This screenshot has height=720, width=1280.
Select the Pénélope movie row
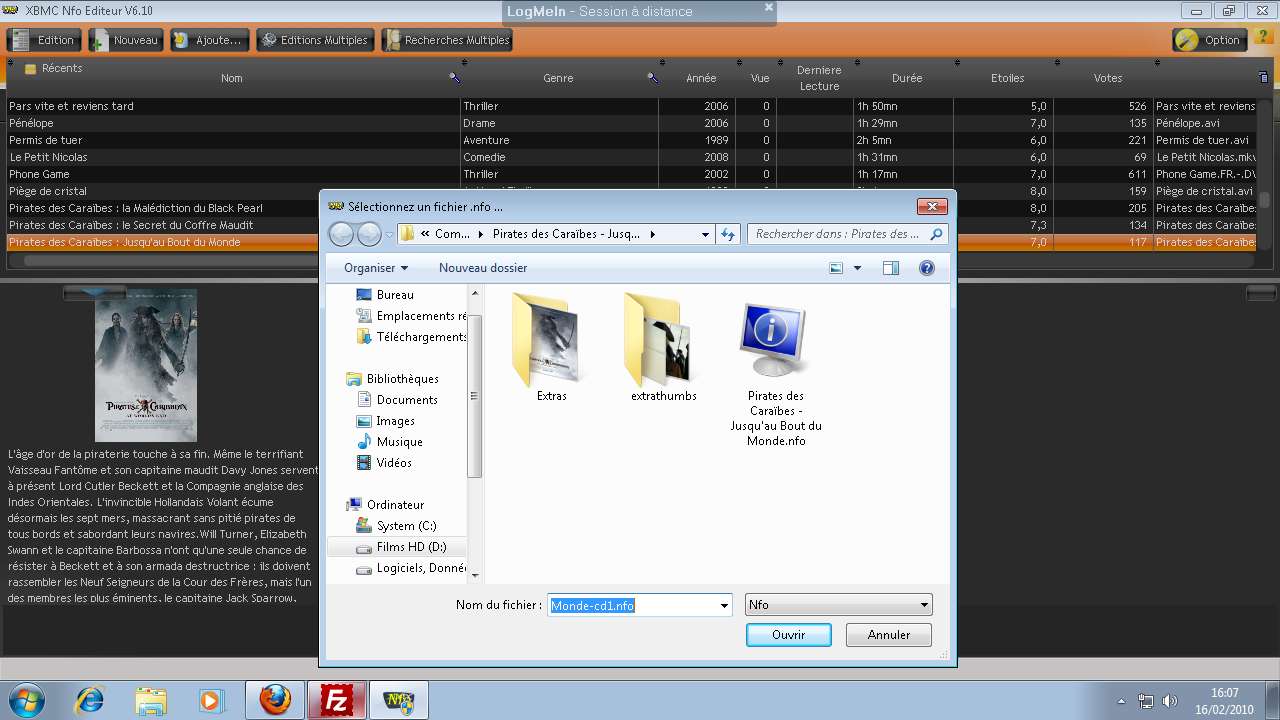pyautogui.click(x=630, y=123)
